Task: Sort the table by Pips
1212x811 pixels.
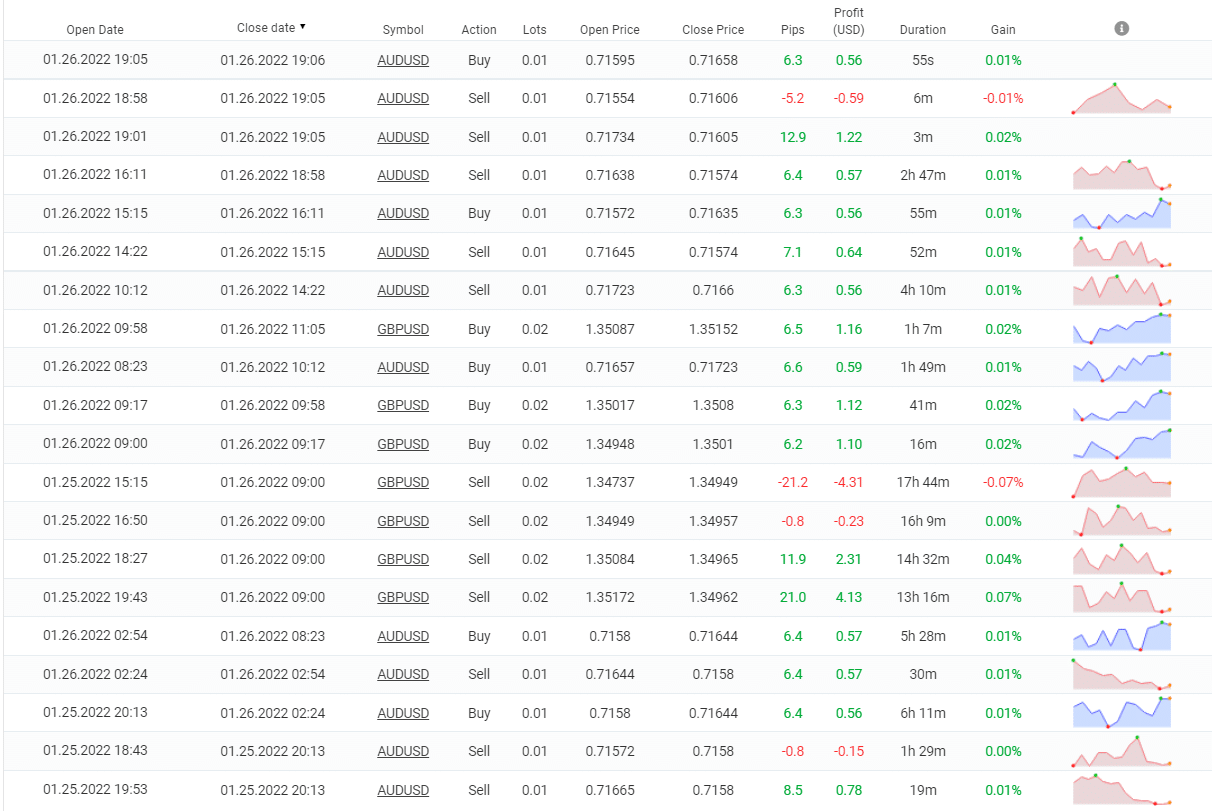Action: [792, 29]
